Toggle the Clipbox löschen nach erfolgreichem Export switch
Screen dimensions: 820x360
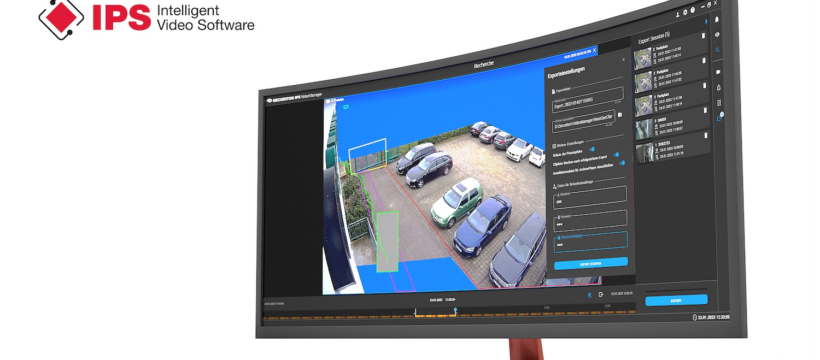[616, 155]
